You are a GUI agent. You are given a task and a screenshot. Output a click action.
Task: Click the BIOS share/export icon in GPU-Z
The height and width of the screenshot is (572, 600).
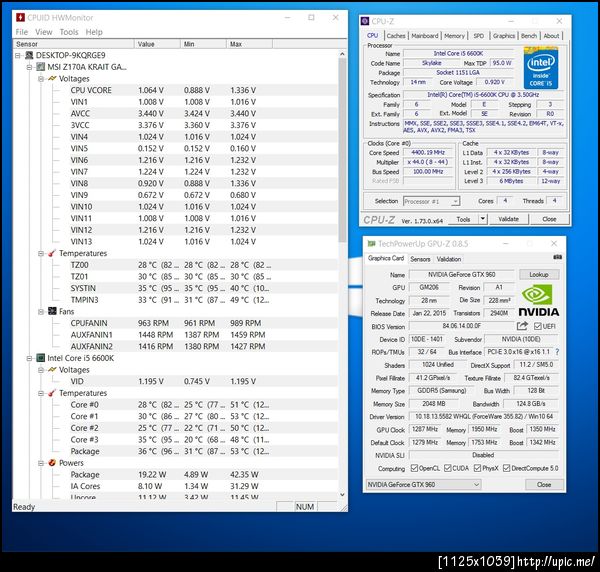coord(522,326)
